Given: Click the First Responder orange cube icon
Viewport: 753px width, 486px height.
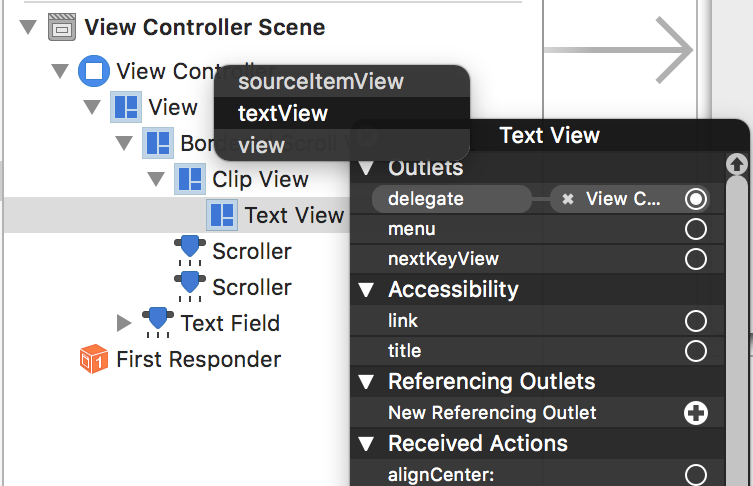Looking at the screenshot, I should (x=94, y=359).
